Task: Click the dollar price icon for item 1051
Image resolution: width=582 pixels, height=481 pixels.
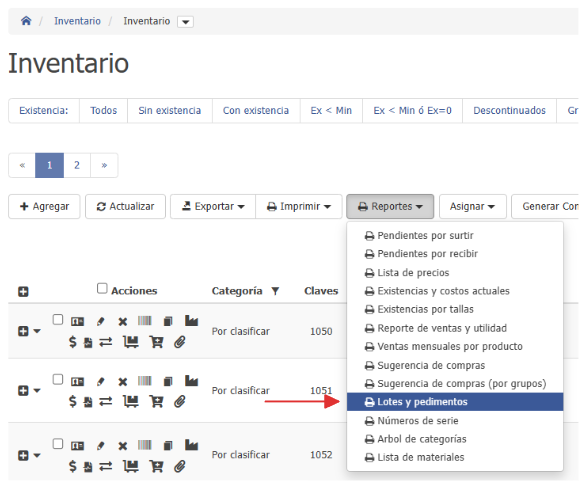Action: tap(73, 401)
